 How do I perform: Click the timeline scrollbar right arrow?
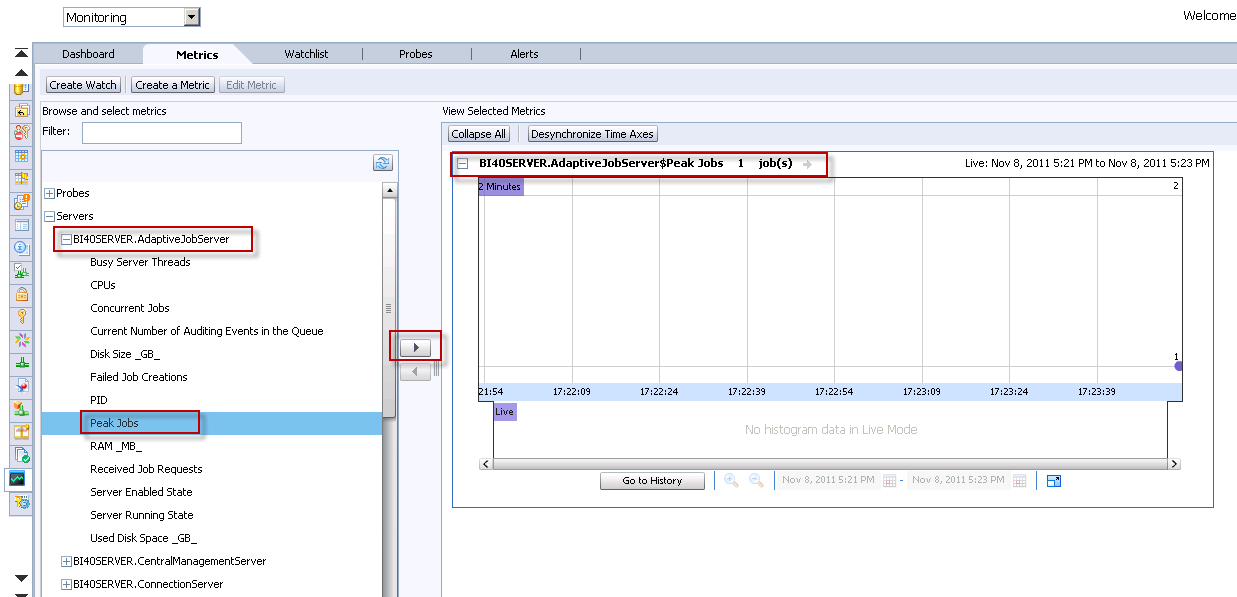coord(1175,464)
